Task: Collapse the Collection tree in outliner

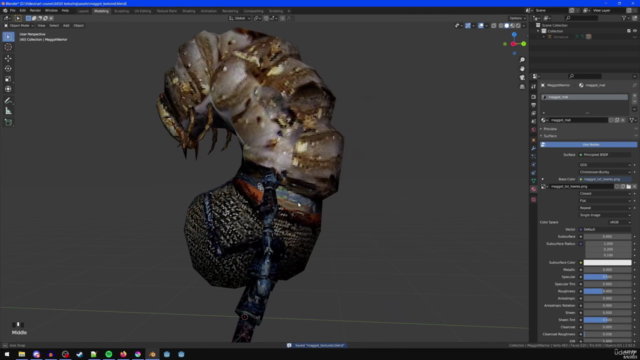Action: 538,31
